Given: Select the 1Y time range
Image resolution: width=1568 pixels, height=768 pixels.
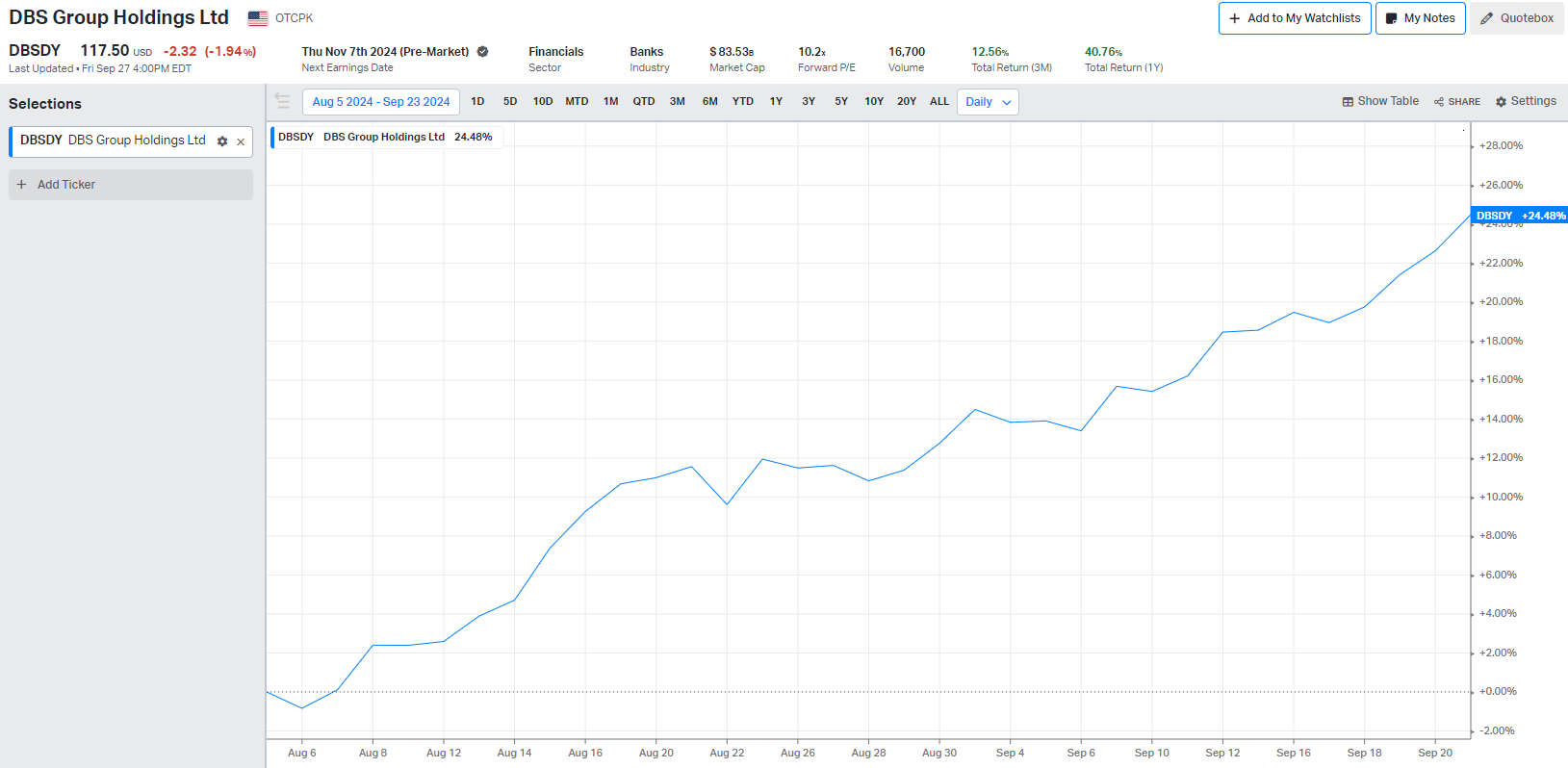Looking at the screenshot, I should tap(776, 102).
